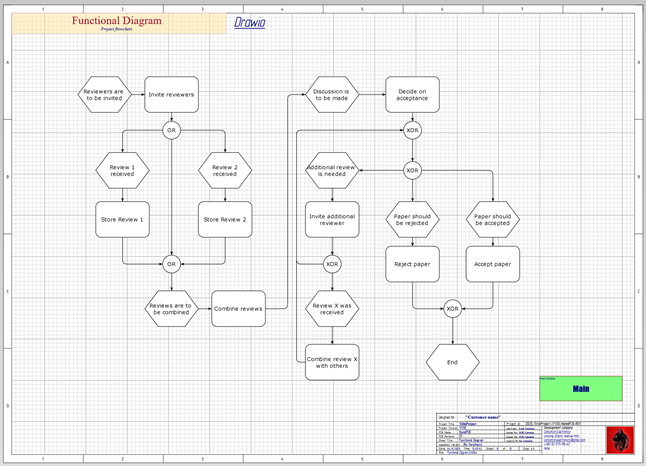Click the Invite reviewers process box
The height and width of the screenshot is (466, 646).
click(171, 95)
